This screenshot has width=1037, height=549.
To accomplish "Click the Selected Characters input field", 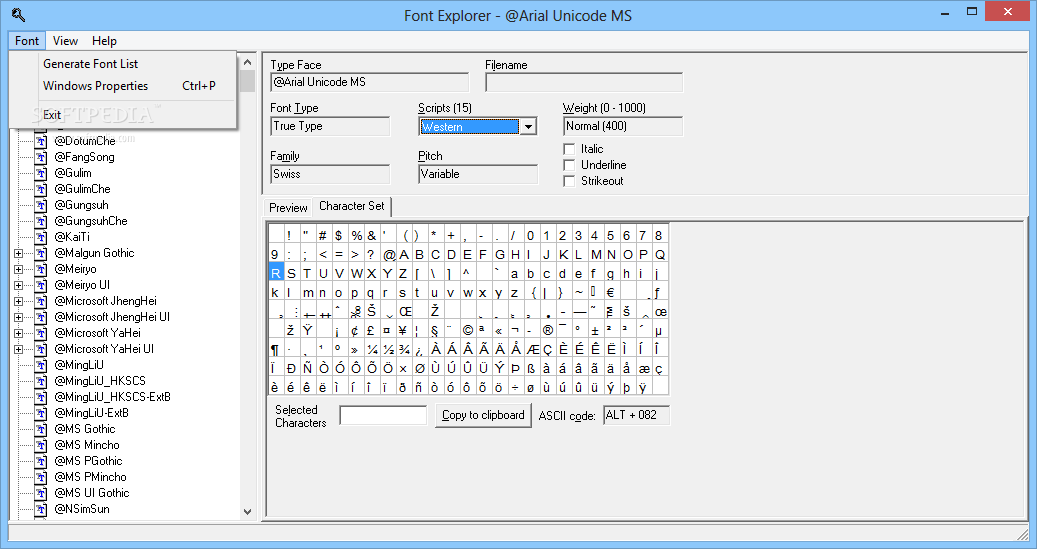I will (x=383, y=415).
